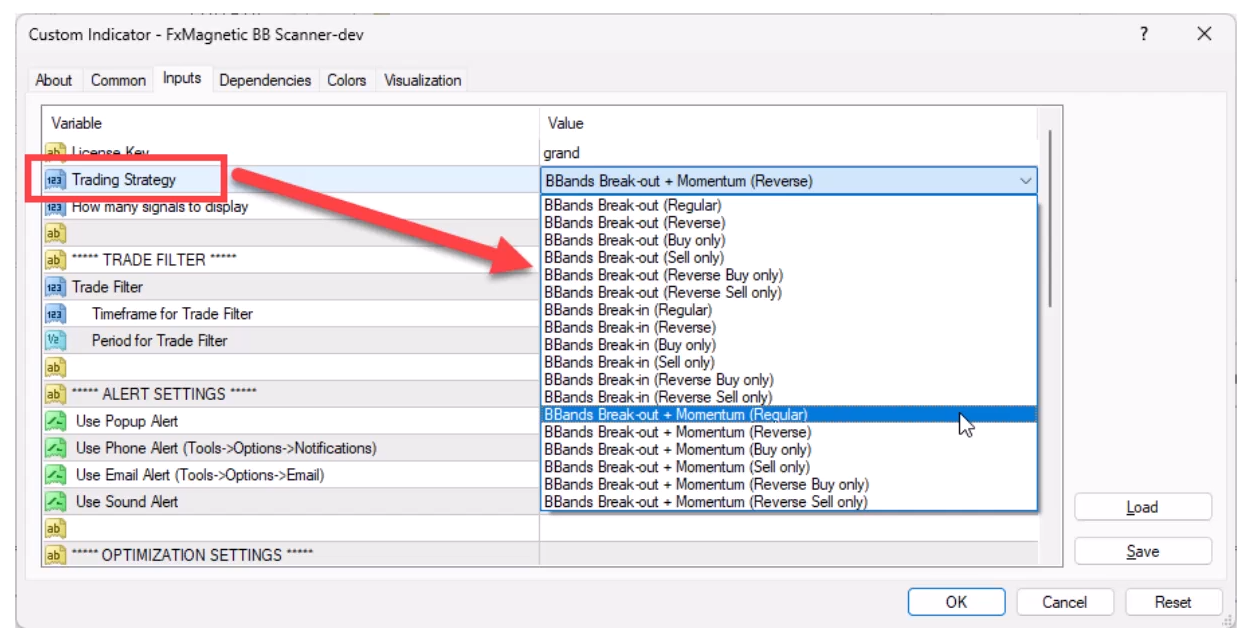Select the ***** OPTIMIZATION SETTINGS ***** row text
This screenshot has width=1251, height=642.
pos(192,555)
